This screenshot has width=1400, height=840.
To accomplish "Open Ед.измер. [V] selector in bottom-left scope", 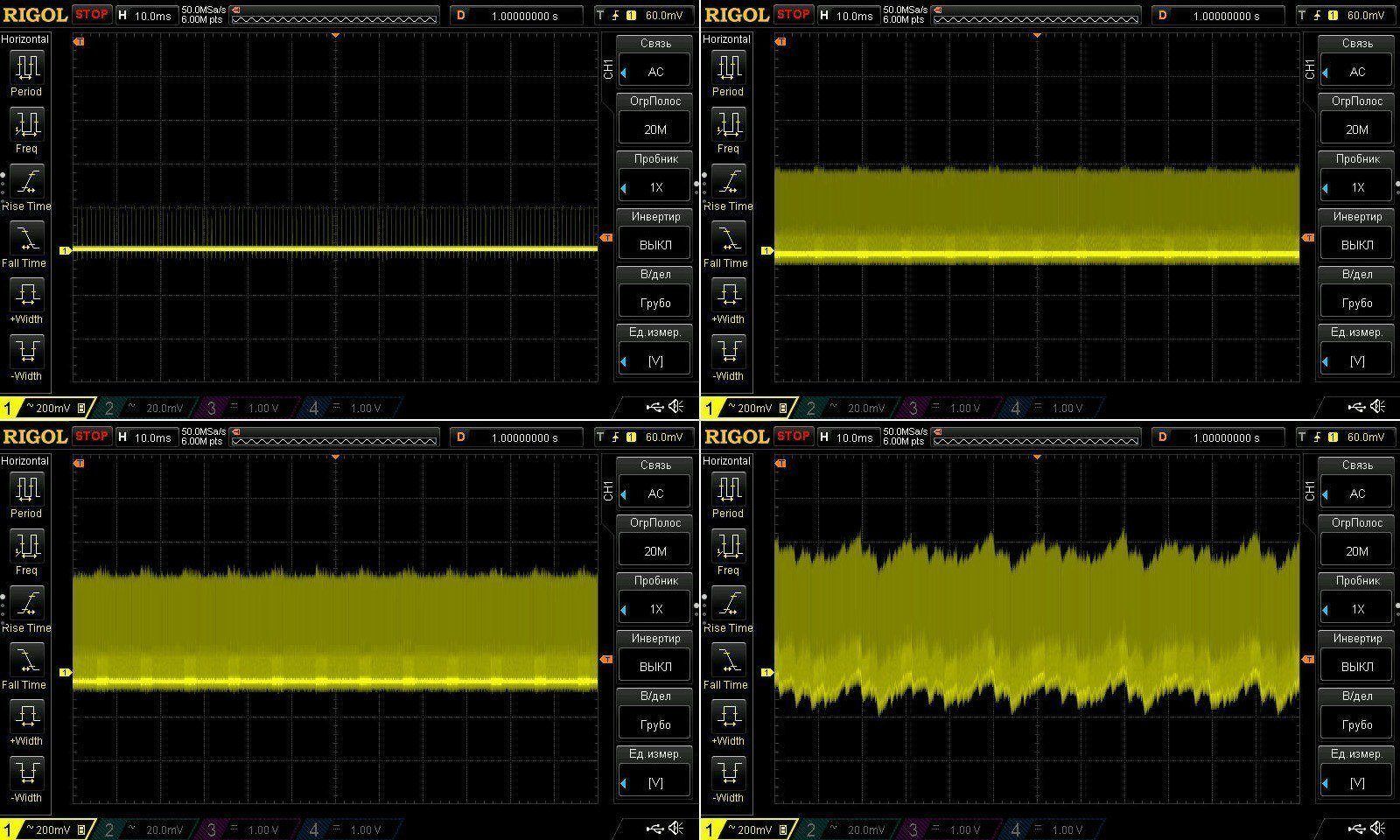I will (654, 783).
